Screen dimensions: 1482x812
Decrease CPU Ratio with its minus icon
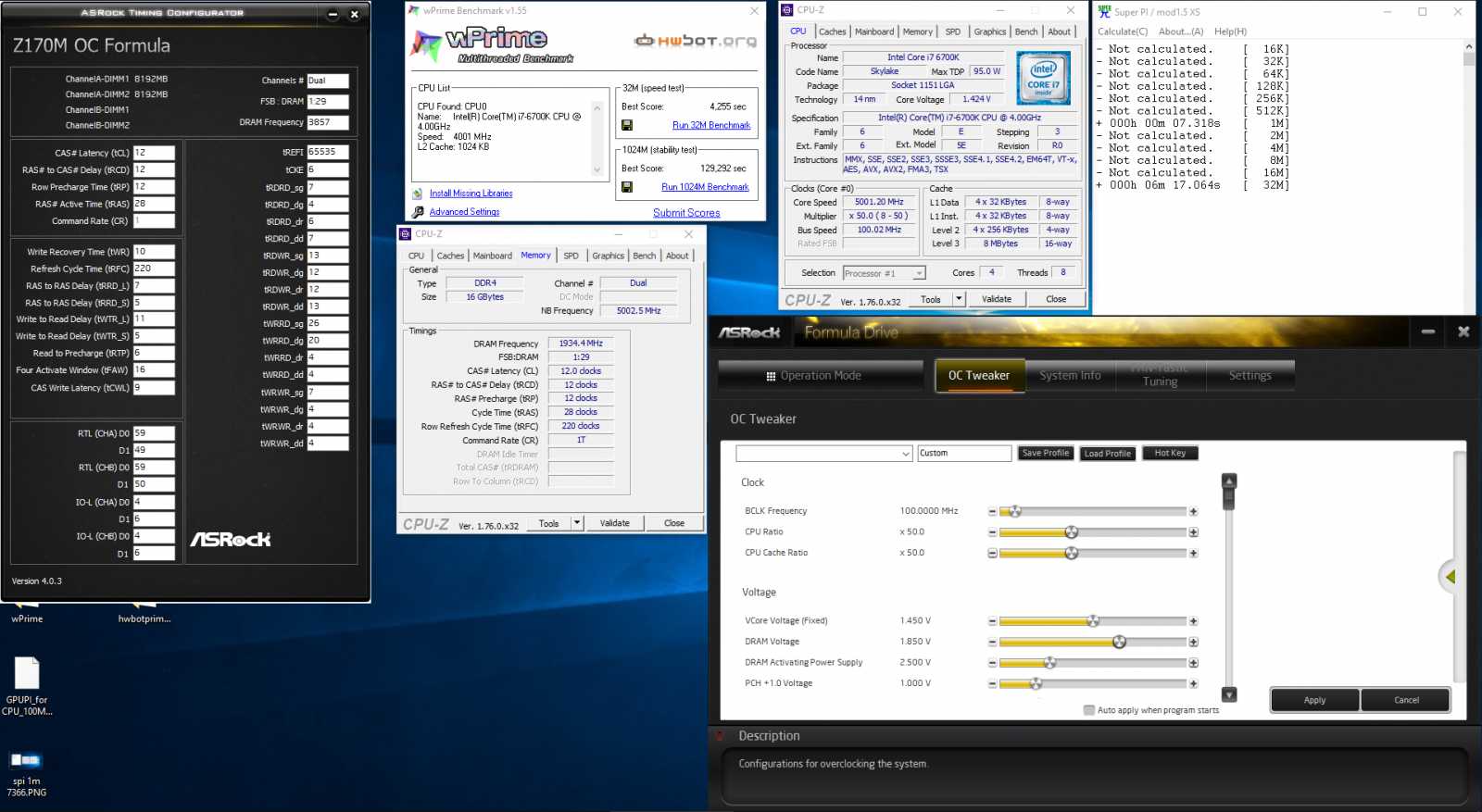[992, 532]
